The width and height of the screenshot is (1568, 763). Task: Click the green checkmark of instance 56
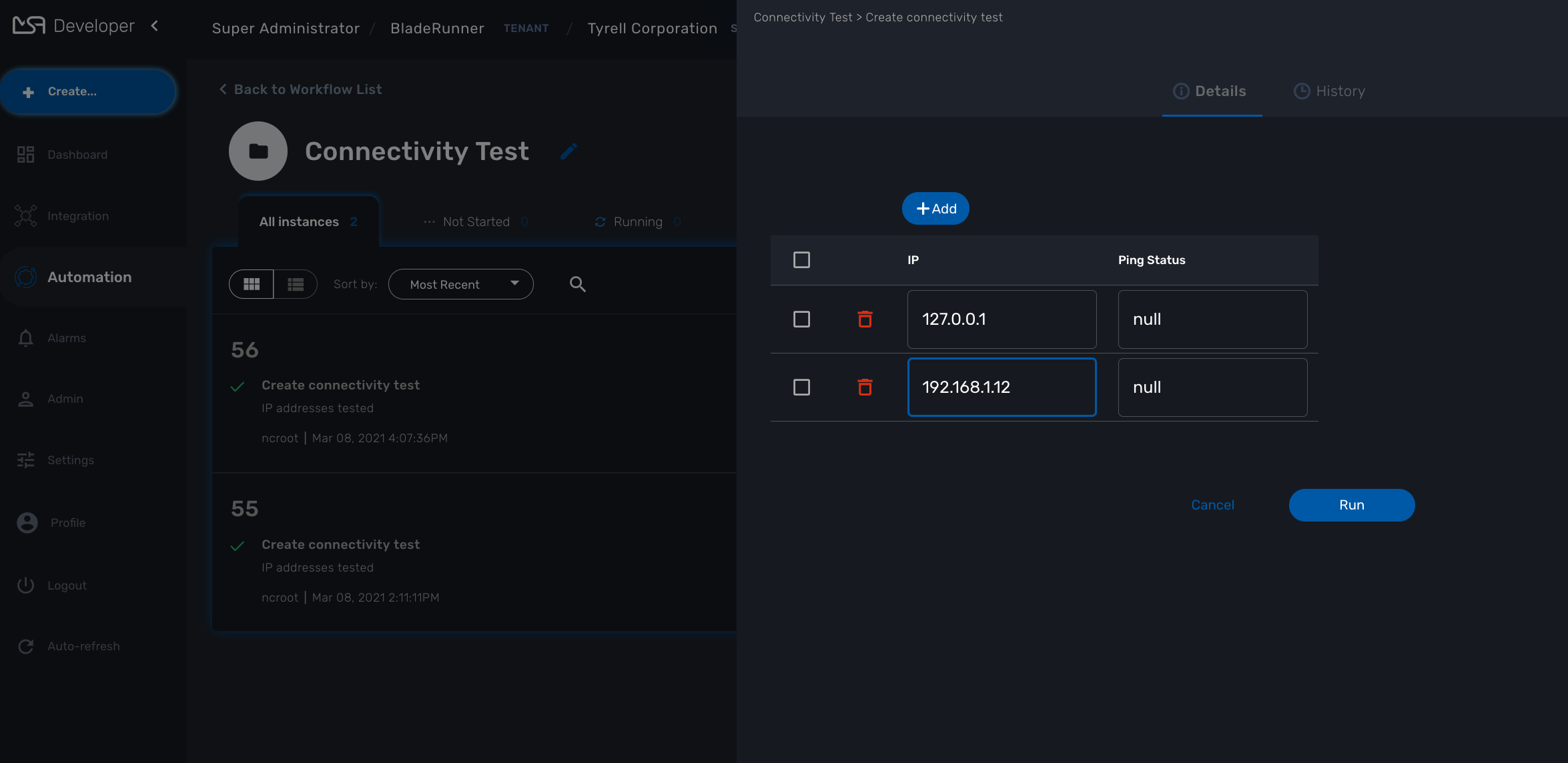pos(237,387)
